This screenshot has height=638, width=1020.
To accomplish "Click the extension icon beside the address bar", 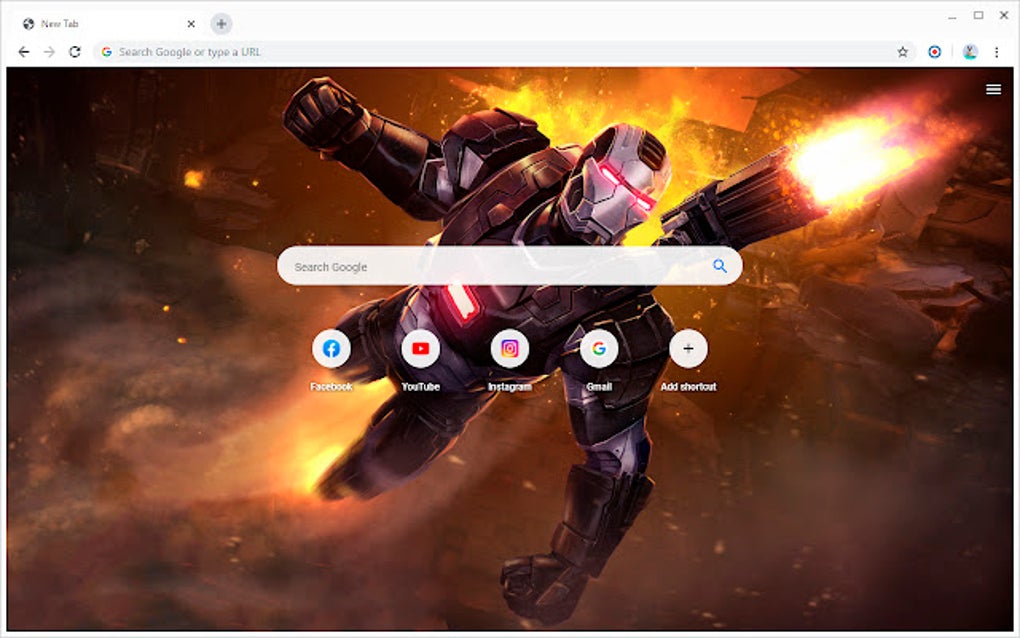I will coord(934,50).
